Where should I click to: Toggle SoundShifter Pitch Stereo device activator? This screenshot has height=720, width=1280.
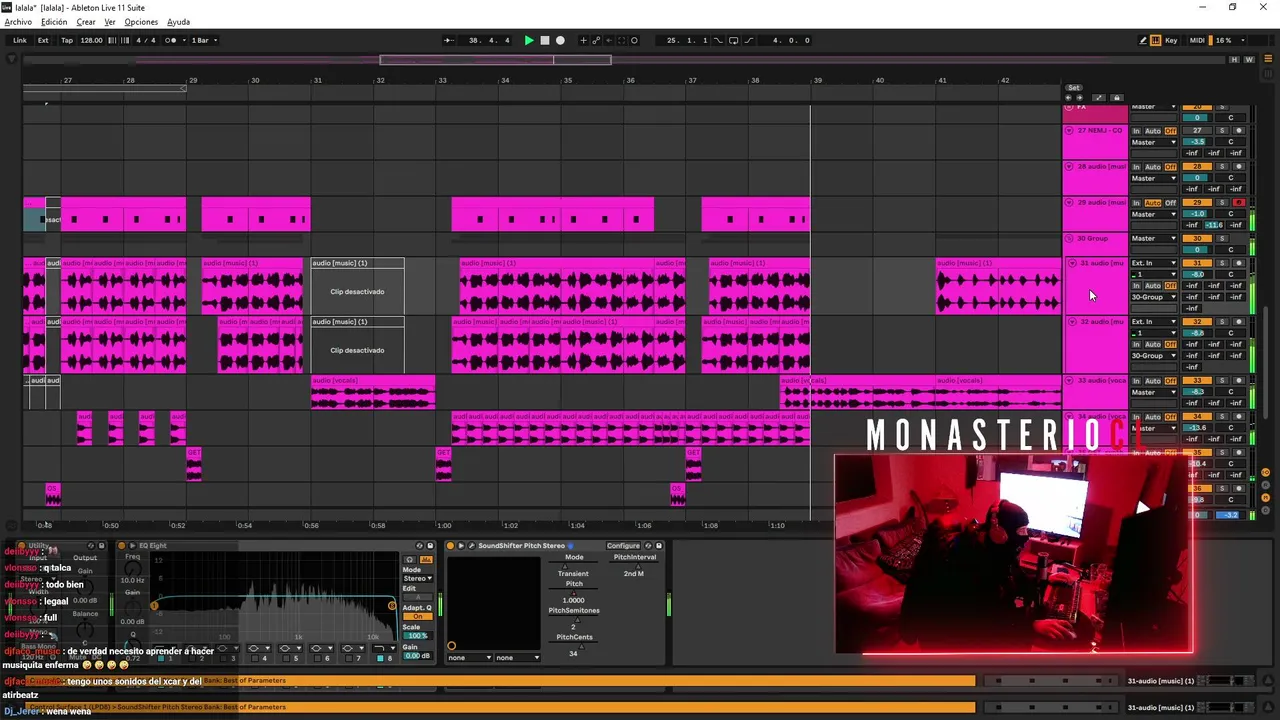450,546
